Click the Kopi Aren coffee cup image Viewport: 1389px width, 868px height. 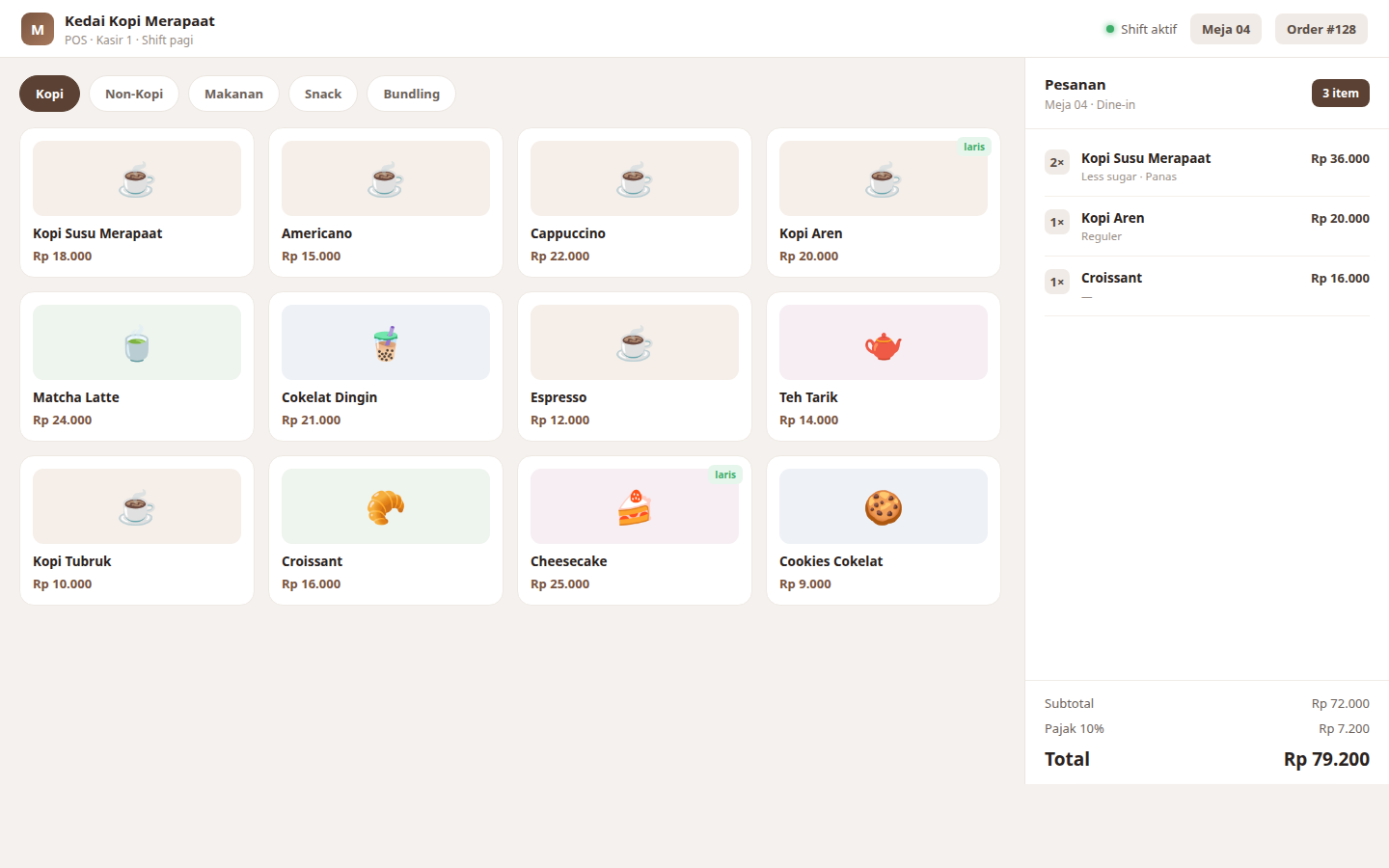tap(884, 178)
